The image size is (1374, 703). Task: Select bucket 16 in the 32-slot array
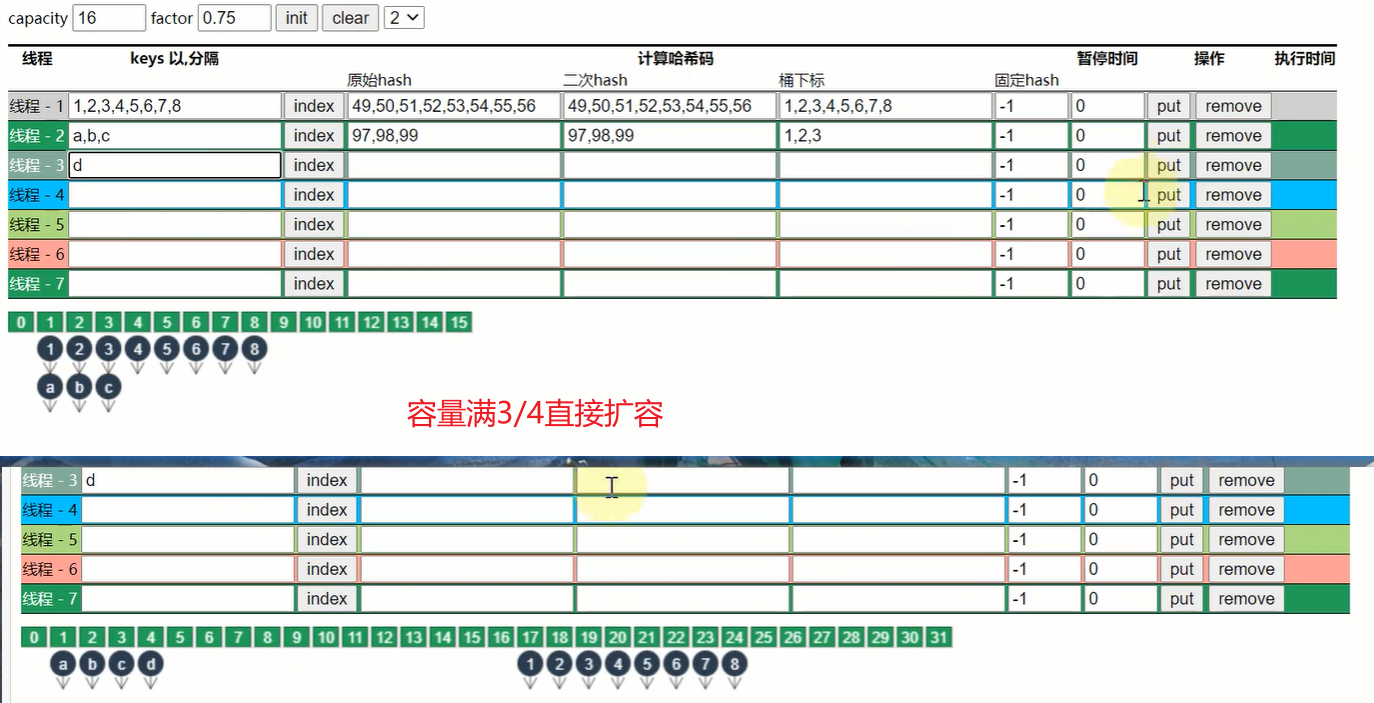pyautogui.click(x=502, y=637)
